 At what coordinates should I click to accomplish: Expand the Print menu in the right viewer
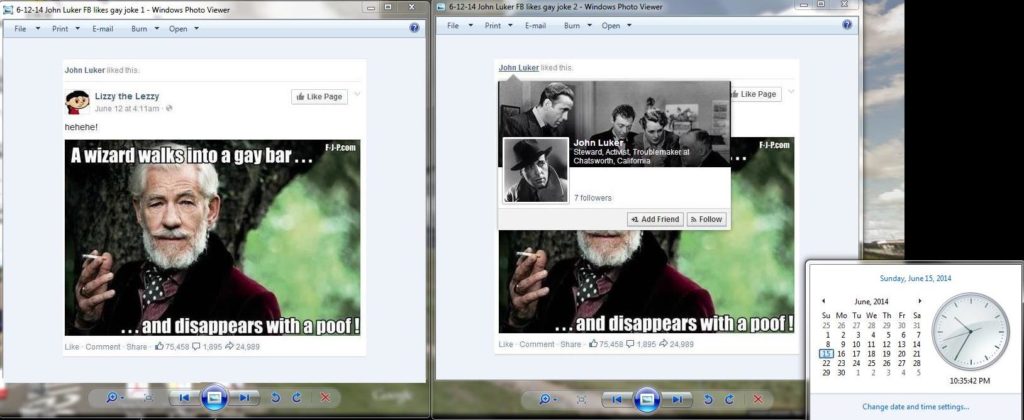[x=497, y=25]
